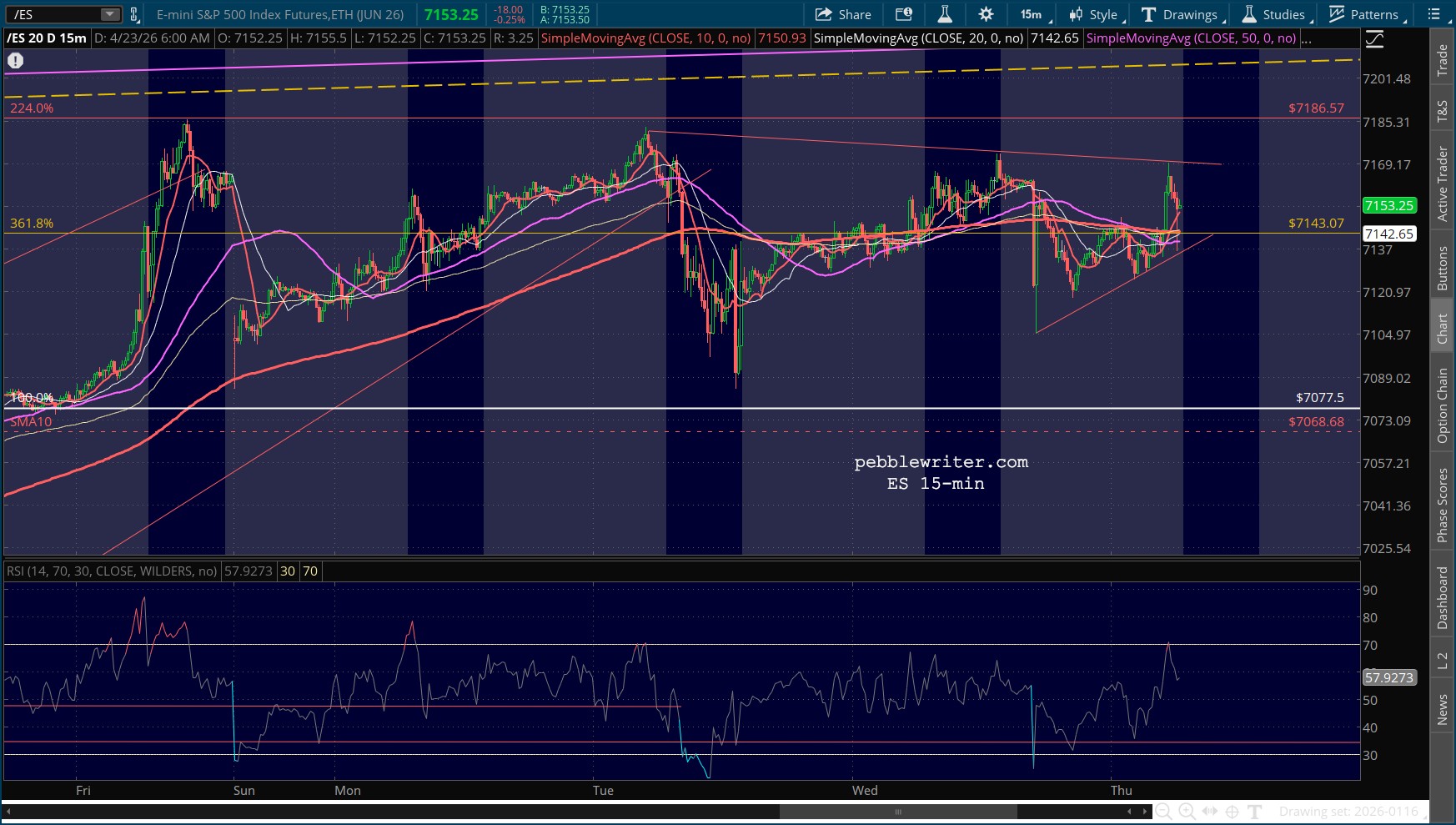Click the horizontal chart scrollbar thumb
This screenshot has width=1456, height=825.
coord(898,811)
